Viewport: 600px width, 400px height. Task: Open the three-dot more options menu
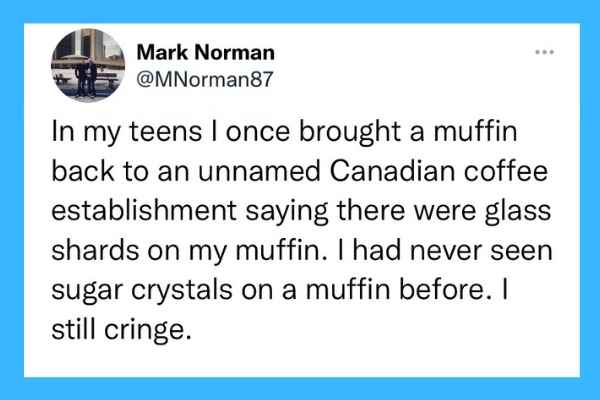[x=545, y=52]
